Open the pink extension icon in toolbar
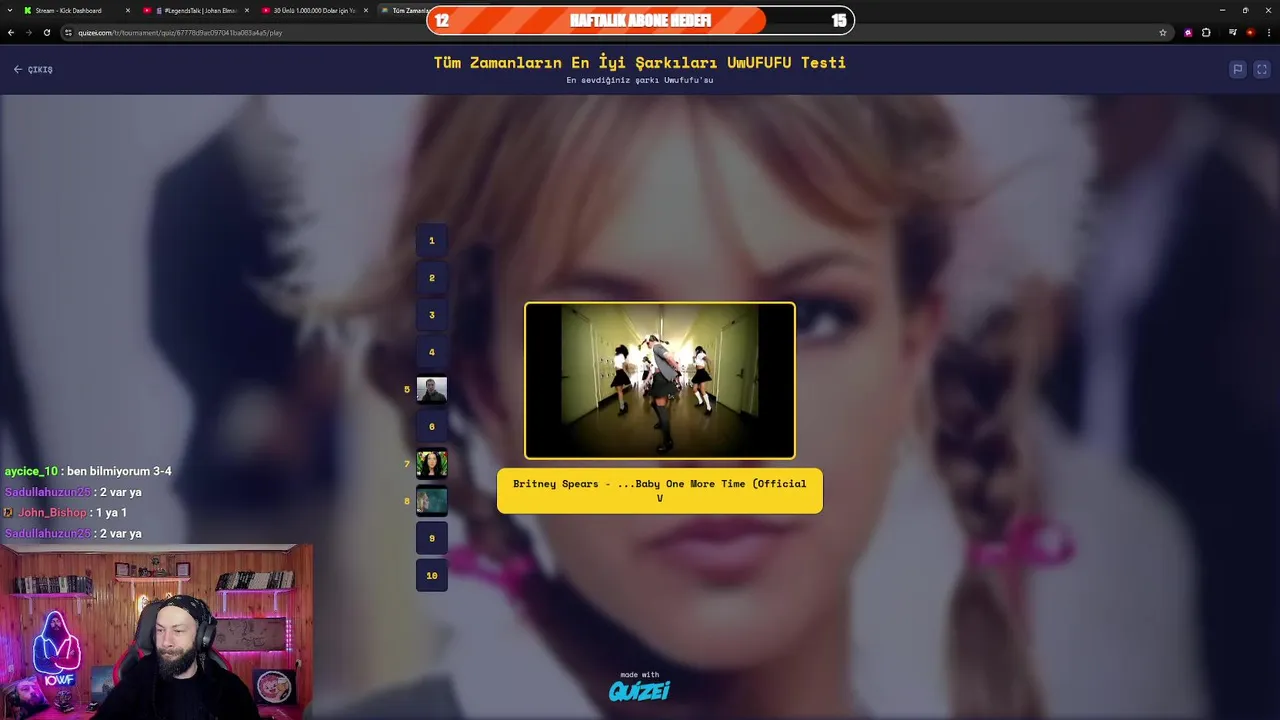 point(1188,32)
